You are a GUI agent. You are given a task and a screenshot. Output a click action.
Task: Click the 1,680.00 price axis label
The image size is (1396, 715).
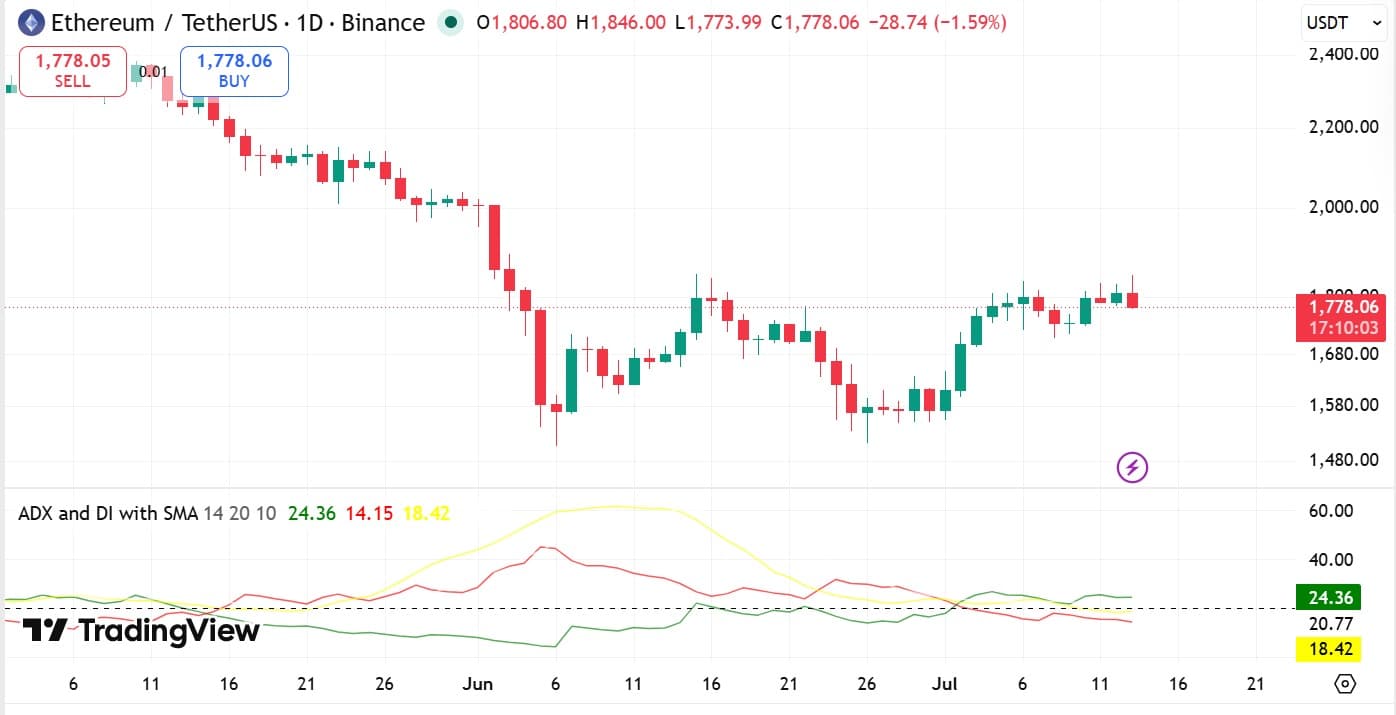[1344, 353]
